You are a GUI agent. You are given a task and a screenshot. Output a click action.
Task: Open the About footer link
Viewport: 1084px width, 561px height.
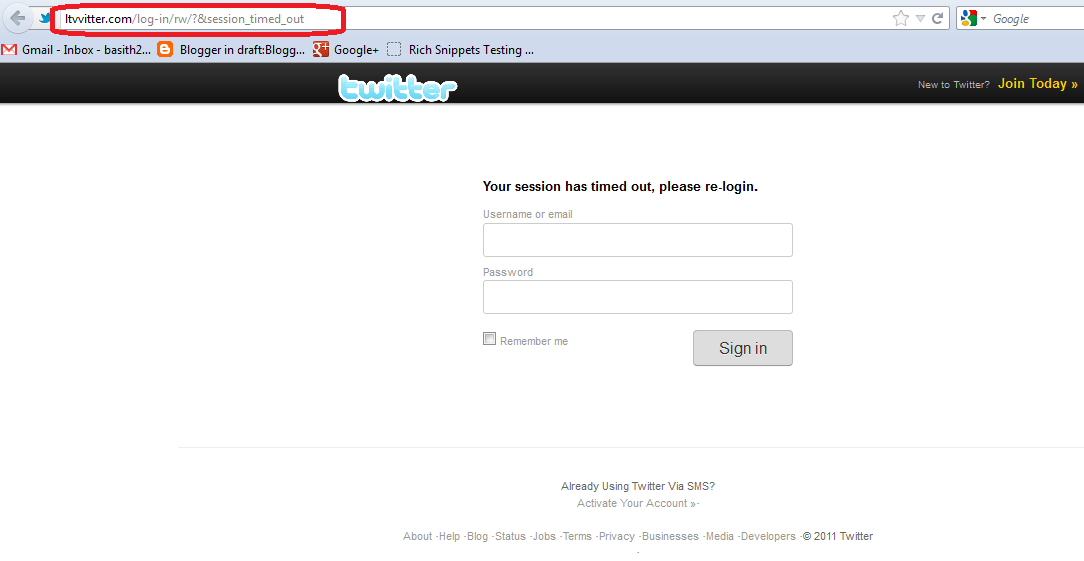418,536
